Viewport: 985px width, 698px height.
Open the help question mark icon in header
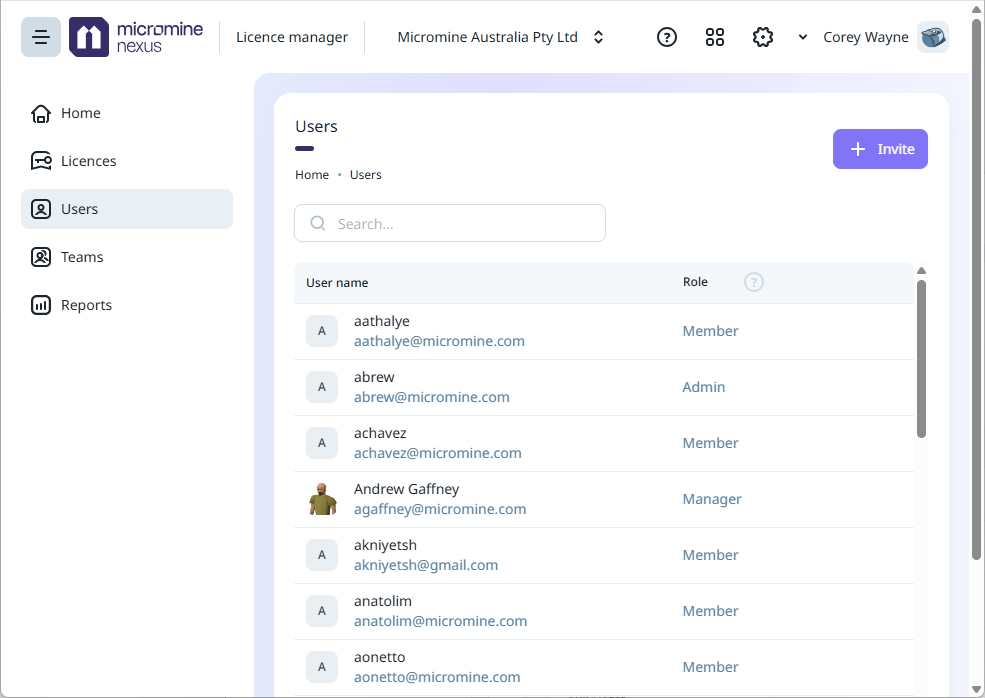pyautogui.click(x=667, y=37)
